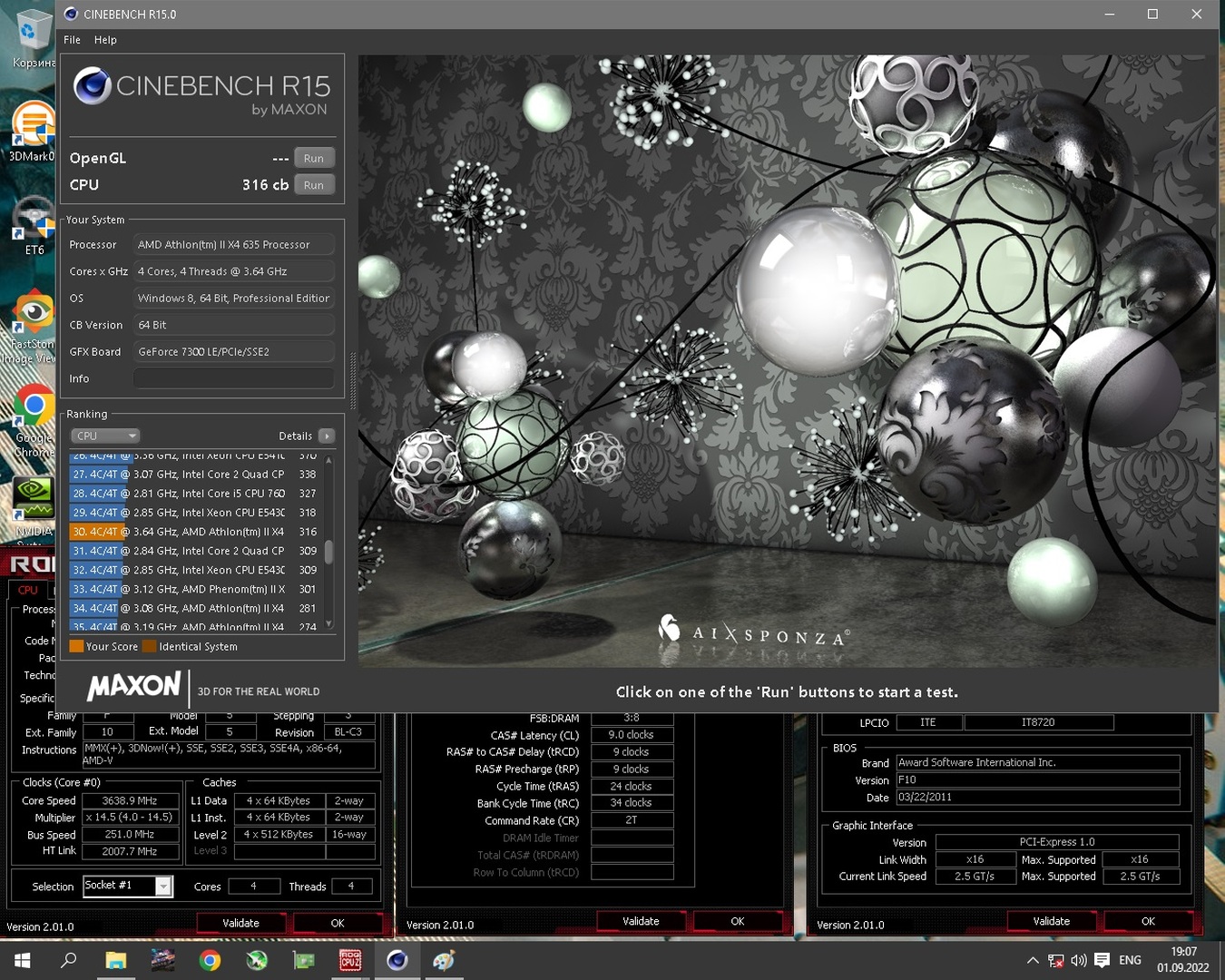The width and height of the screenshot is (1225, 980).
Task: Select ranking row 28 Intel Core i5 CPU 760
Action: pyautogui.click(x=194, y=494)
